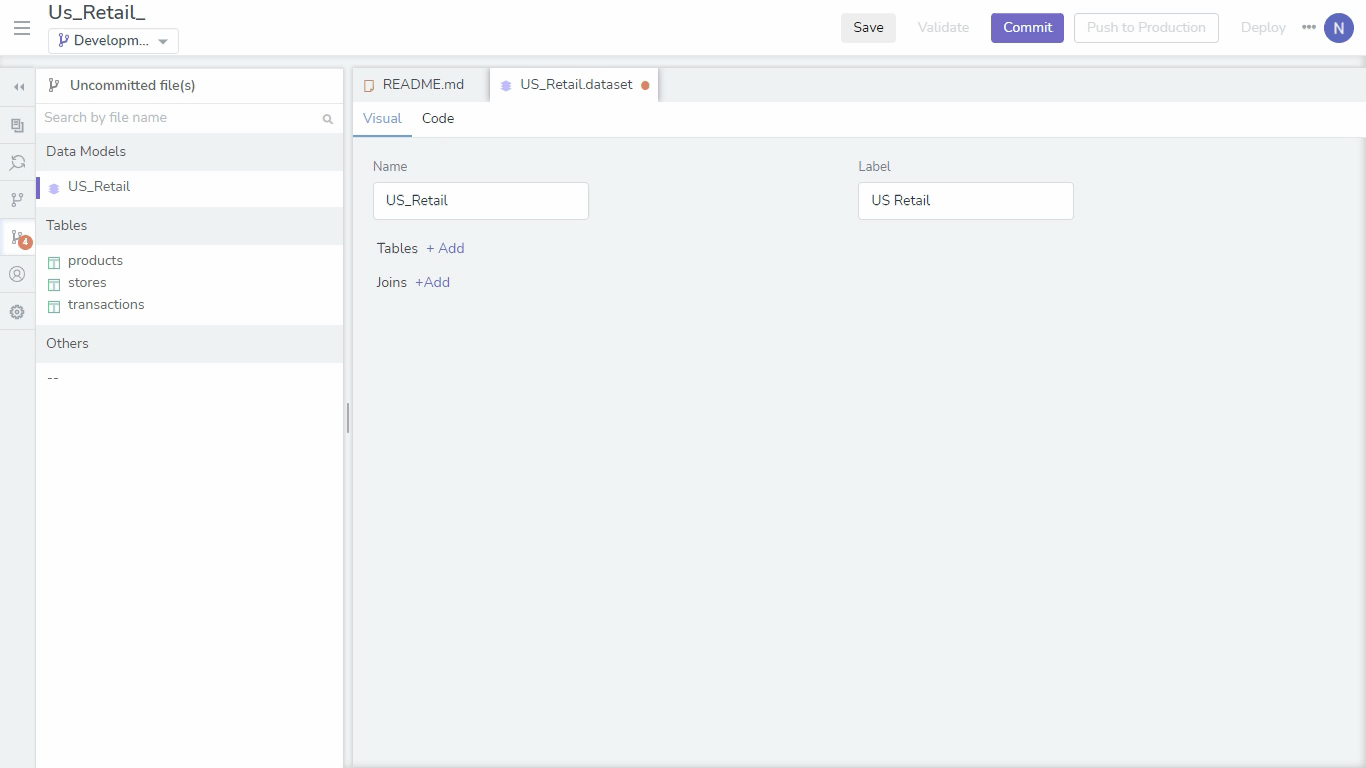Image resolution: width=1366 pixels, height=768 pixels.
Task: Click + Add next to Tables
Action: [x=445, y=248]
